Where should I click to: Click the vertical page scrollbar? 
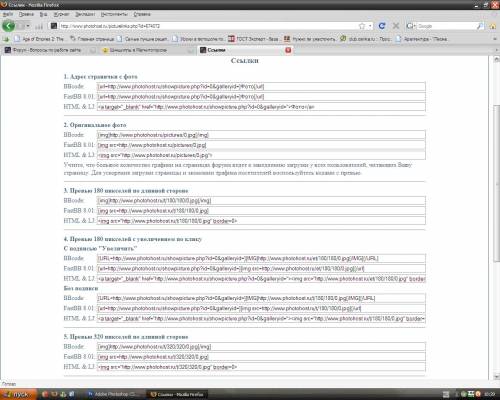pos(496,218)
